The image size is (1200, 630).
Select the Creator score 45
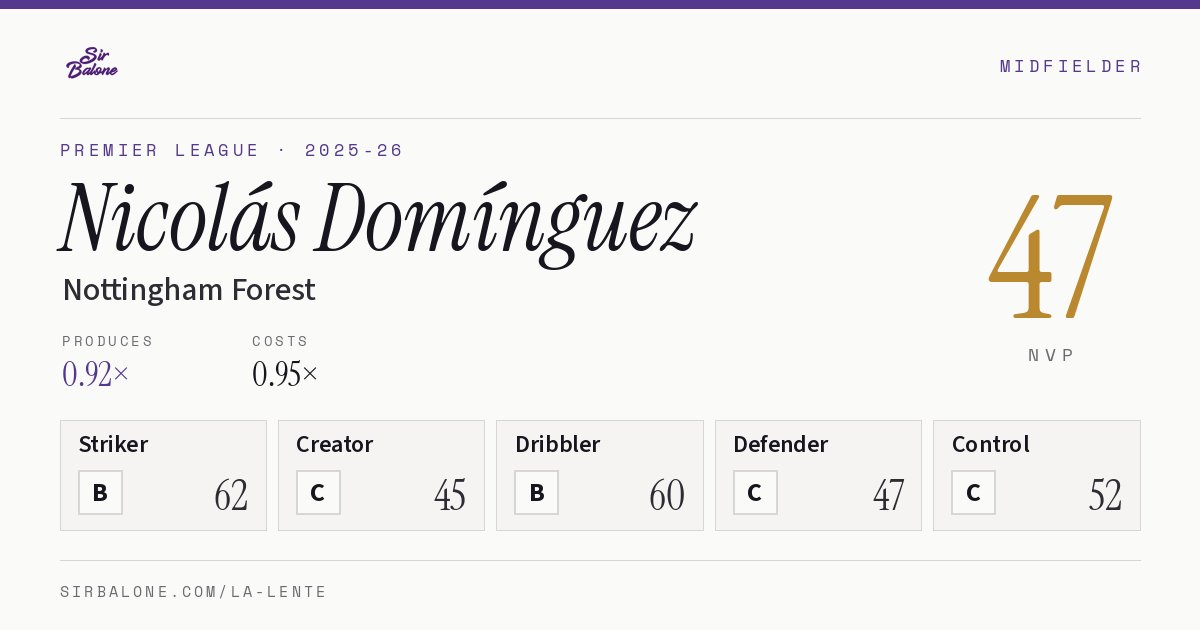(x=450, y=495)
